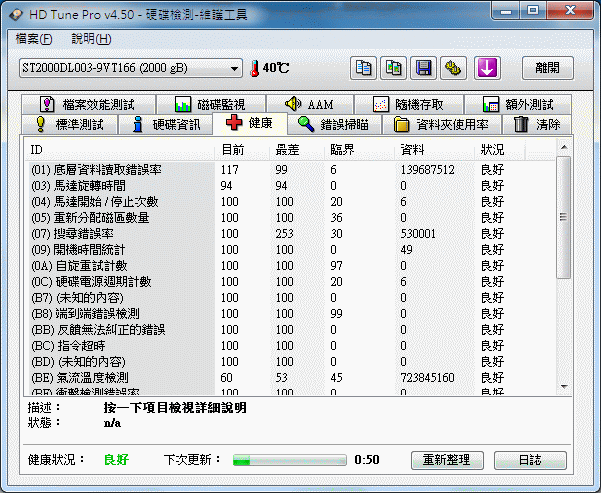
Task: Click the floppy disk save screenshot icon
Action: pyautogui.click(x=423, y=68)
